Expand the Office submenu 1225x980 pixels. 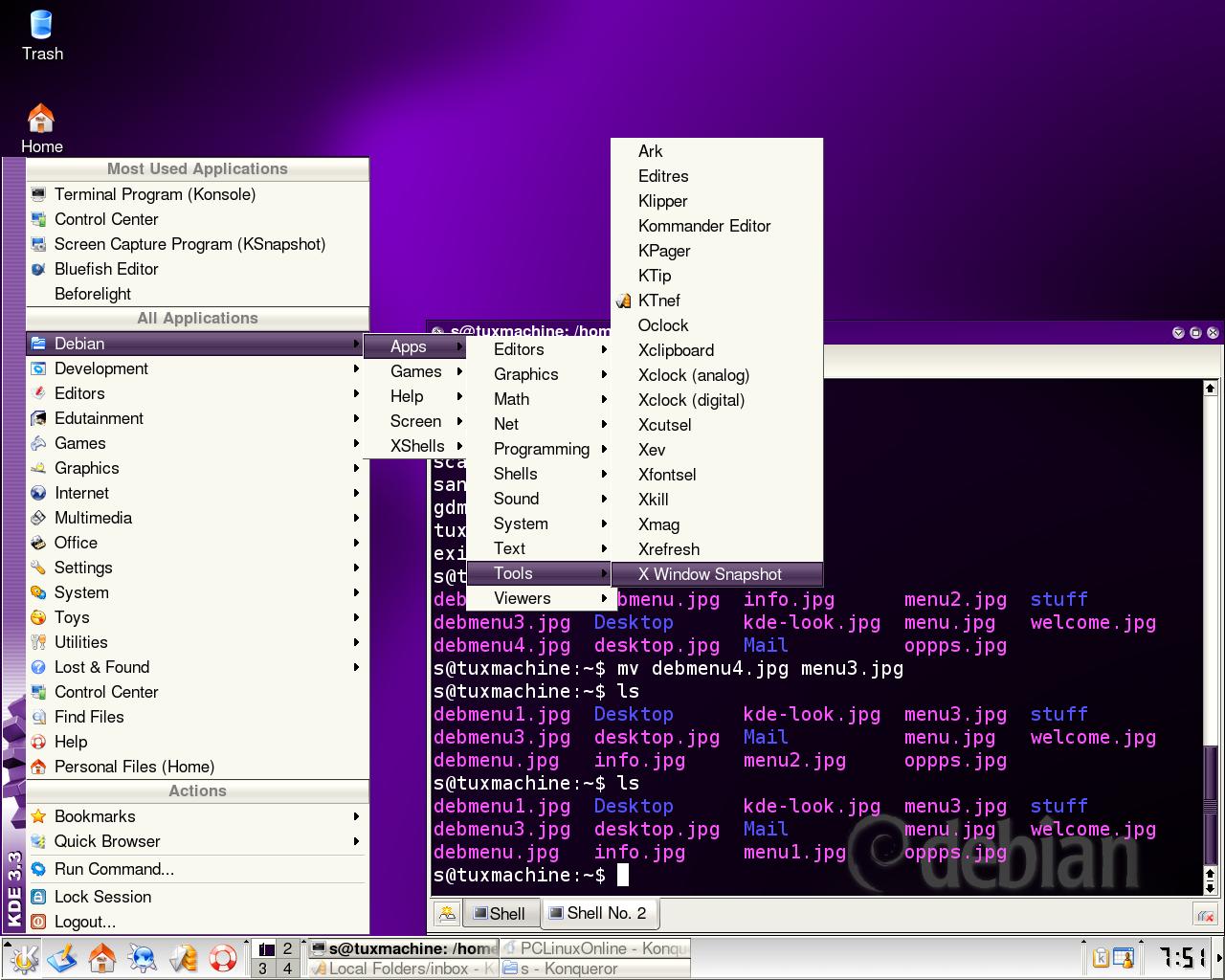click(x=197, y=543)
